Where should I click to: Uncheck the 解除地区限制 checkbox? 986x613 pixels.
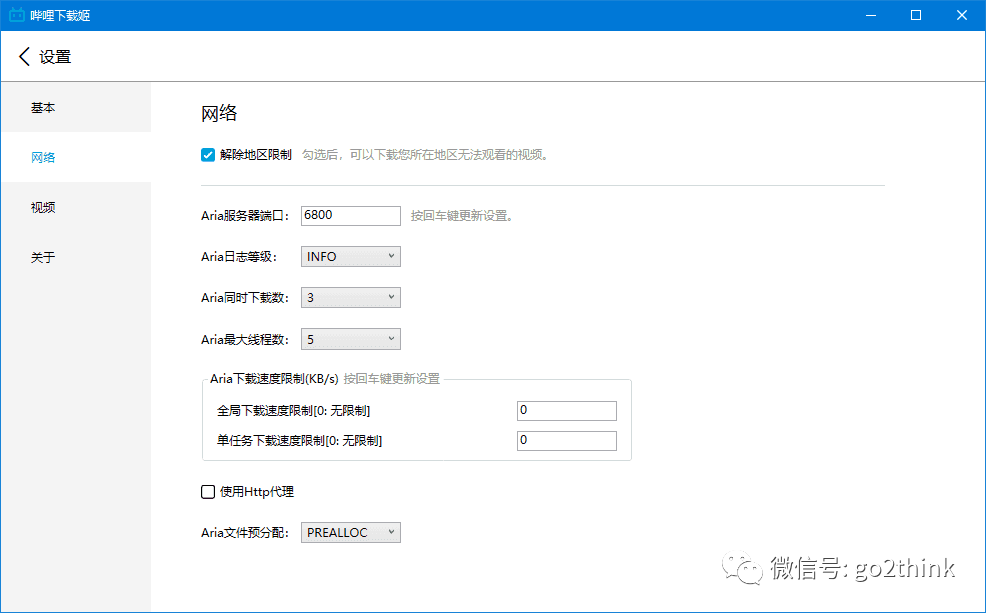[208, 155]
